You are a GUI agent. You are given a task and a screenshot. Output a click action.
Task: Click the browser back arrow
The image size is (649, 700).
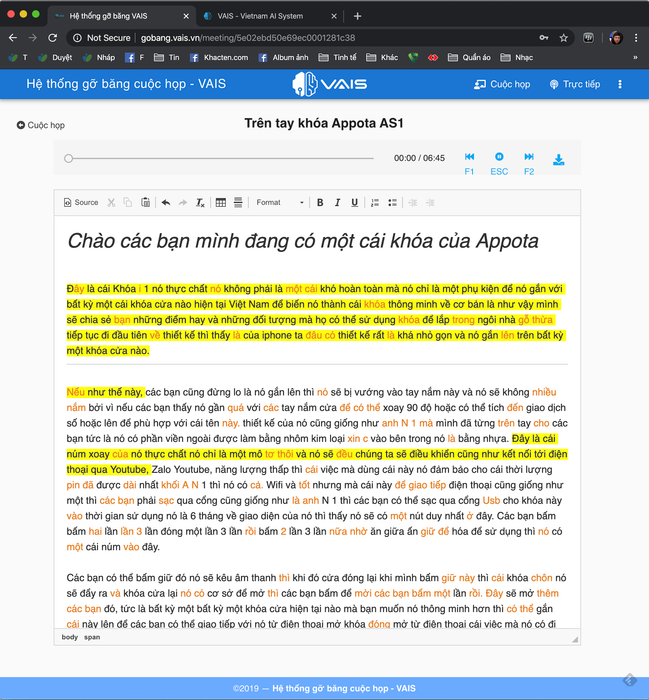tap(13, 38)
